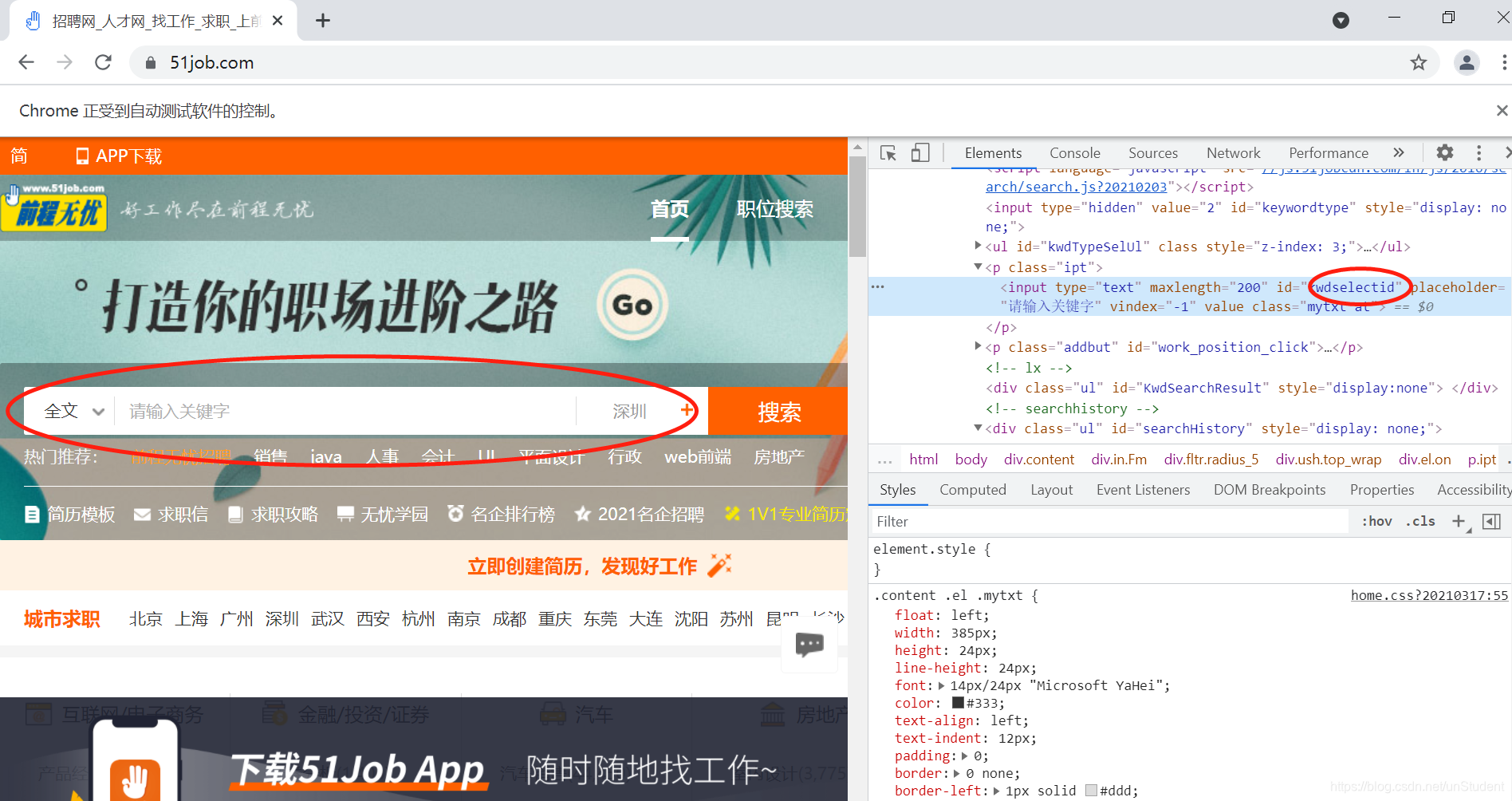
Task: Expand the border-left property triangle
Action: coord(996,791)
